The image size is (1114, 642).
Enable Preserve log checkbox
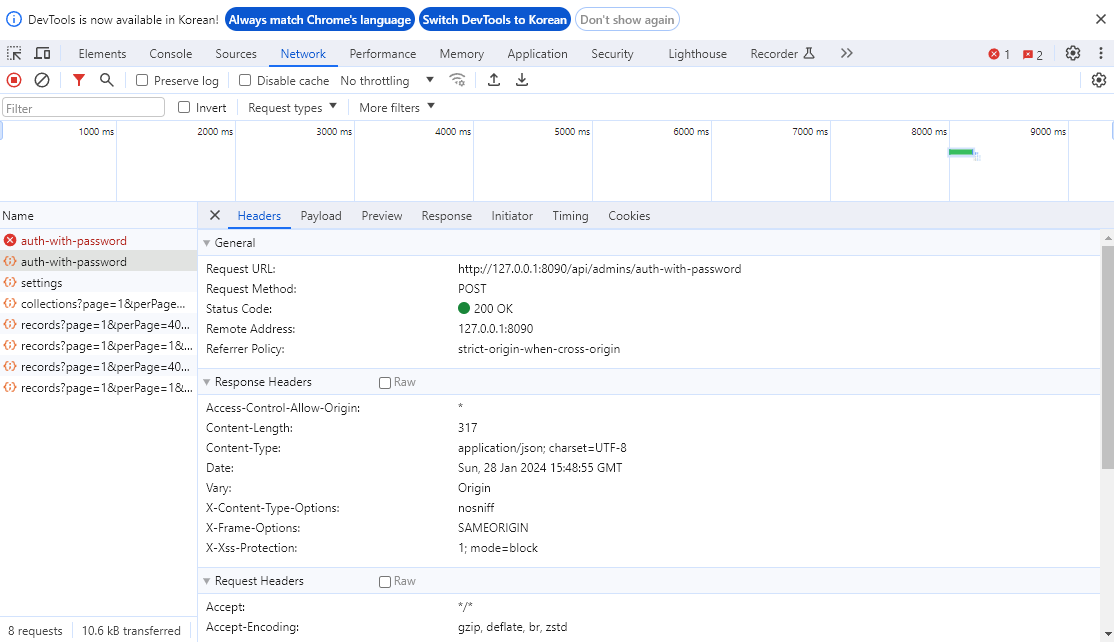pyautogui.click(x=142, y=80)
